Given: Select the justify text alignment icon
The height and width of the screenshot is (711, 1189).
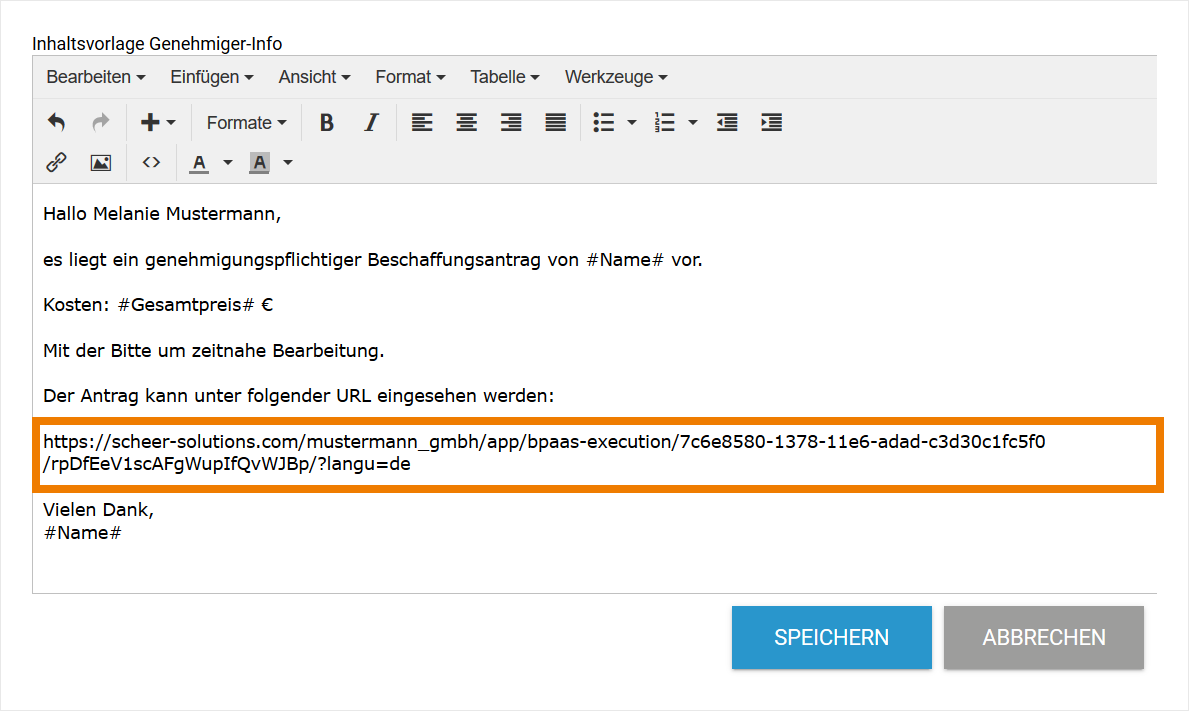Looking at the screenshot, I should tap(555, 122).
